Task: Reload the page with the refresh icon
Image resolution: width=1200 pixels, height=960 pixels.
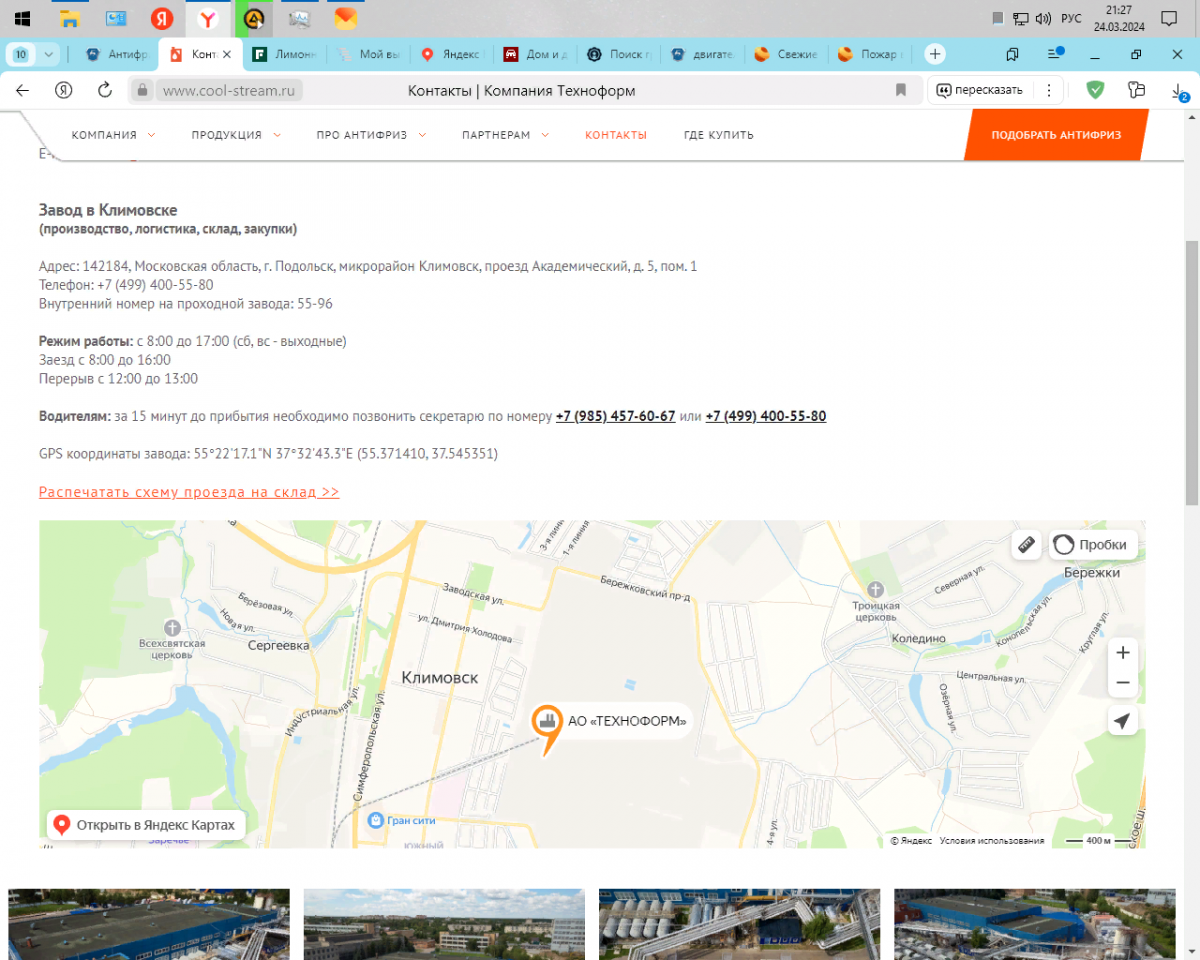Action: click(105, 90)
